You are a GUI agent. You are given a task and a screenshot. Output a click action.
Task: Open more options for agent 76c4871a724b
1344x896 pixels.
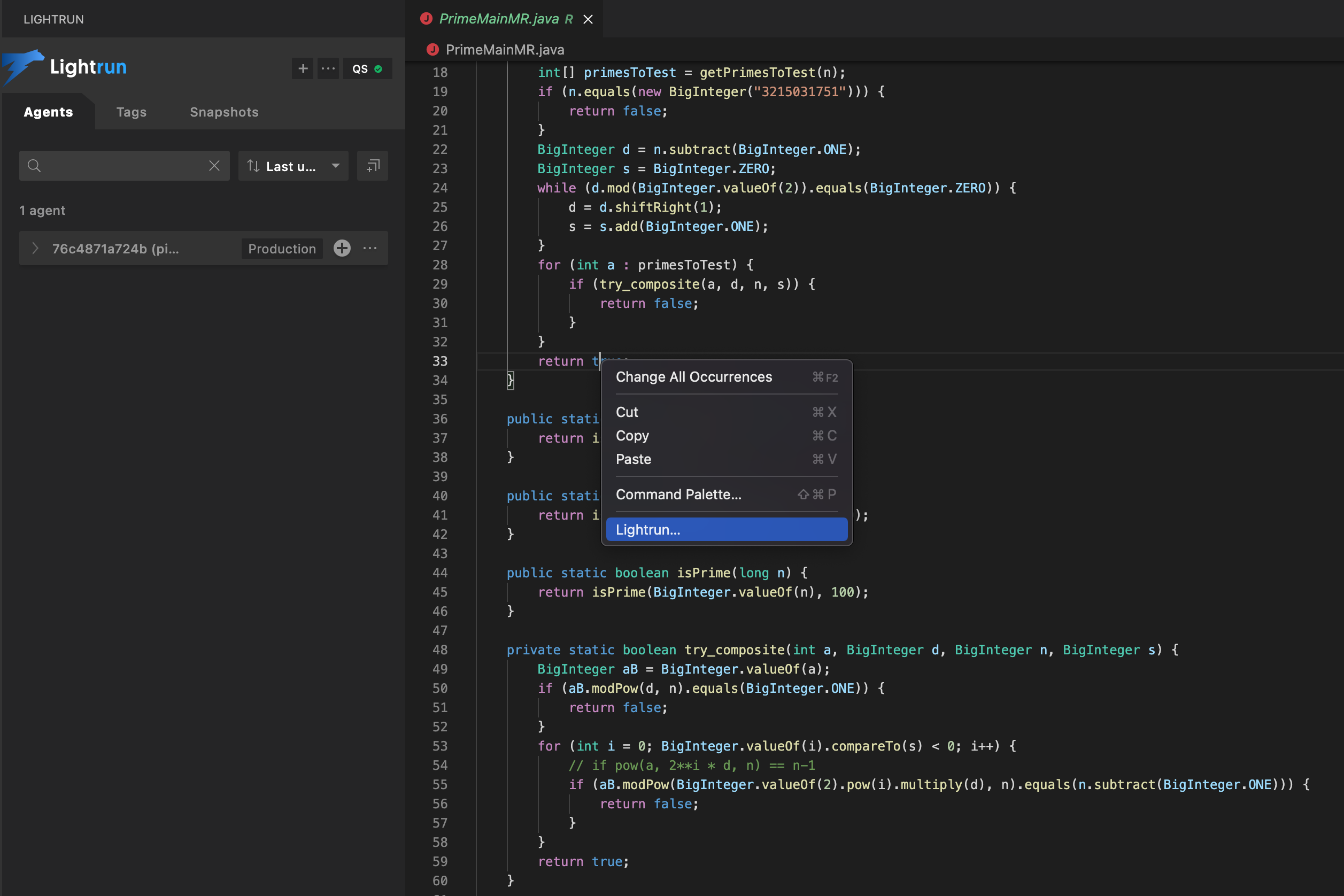(x=370, y=248)
